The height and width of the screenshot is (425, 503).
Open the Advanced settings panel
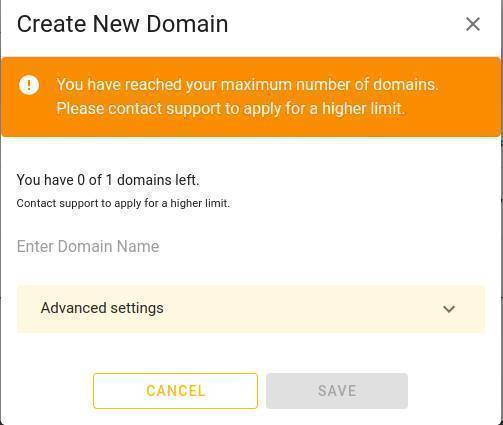(251, 309)
